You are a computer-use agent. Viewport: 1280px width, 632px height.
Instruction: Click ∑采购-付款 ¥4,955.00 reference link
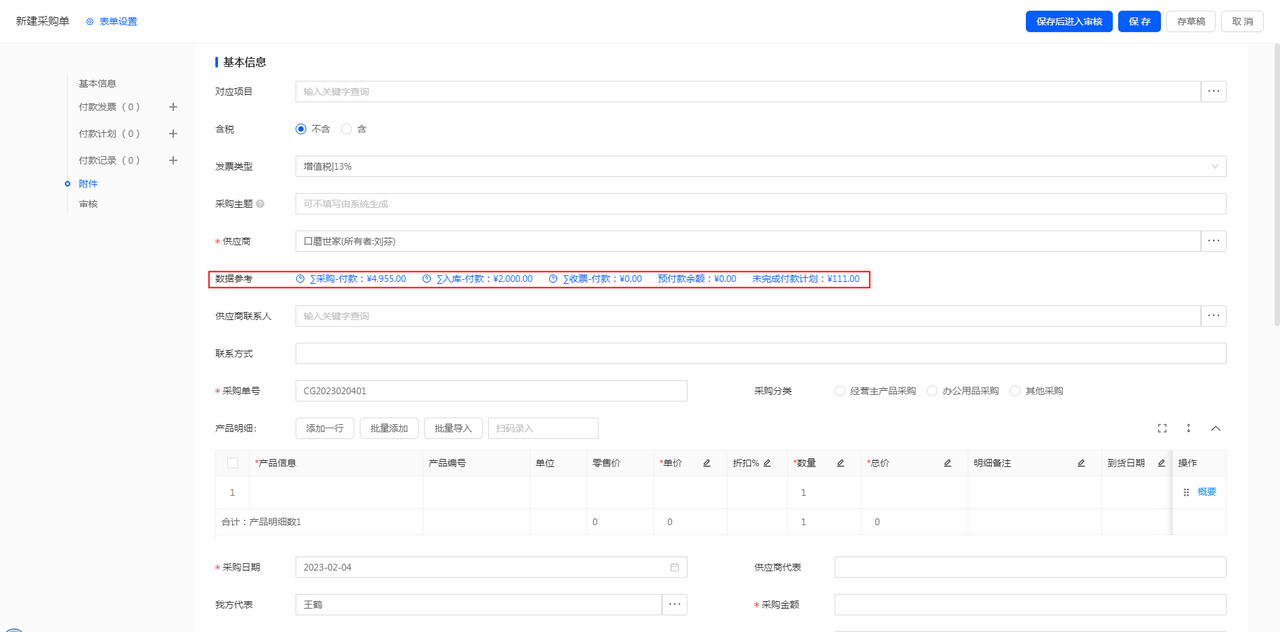[358, 279]
